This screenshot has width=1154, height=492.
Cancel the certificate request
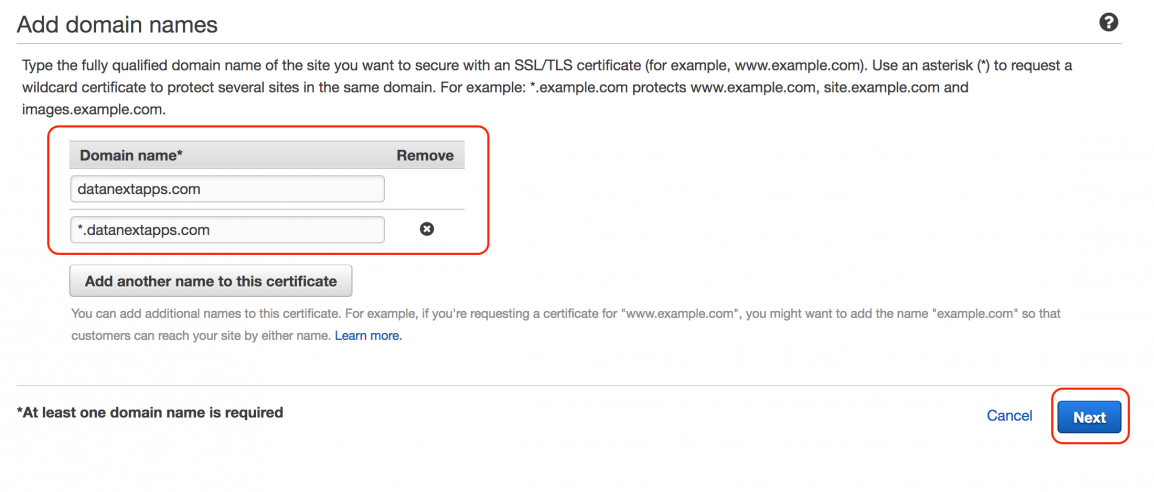1009,416
